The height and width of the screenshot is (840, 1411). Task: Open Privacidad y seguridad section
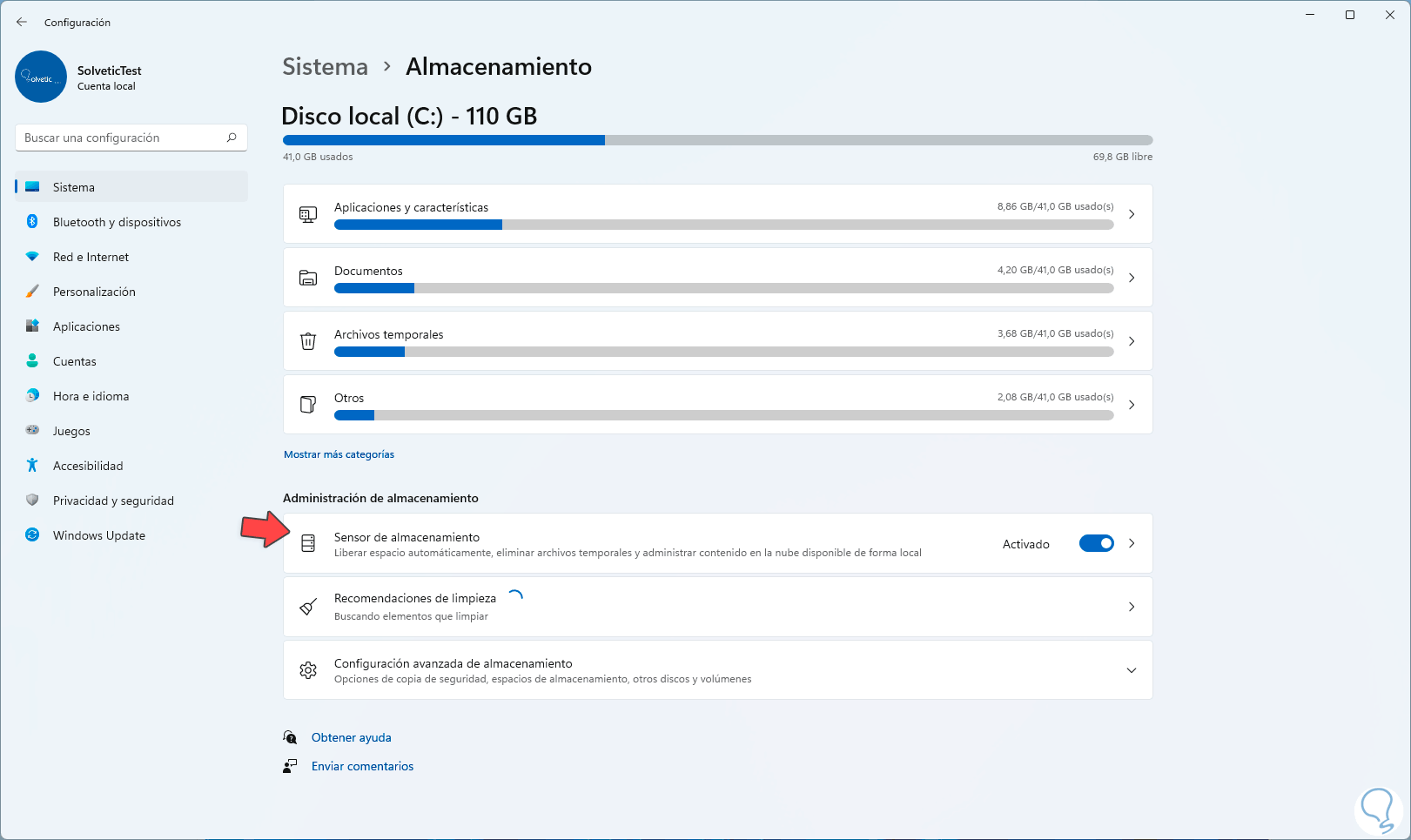[x=113, y=501]
